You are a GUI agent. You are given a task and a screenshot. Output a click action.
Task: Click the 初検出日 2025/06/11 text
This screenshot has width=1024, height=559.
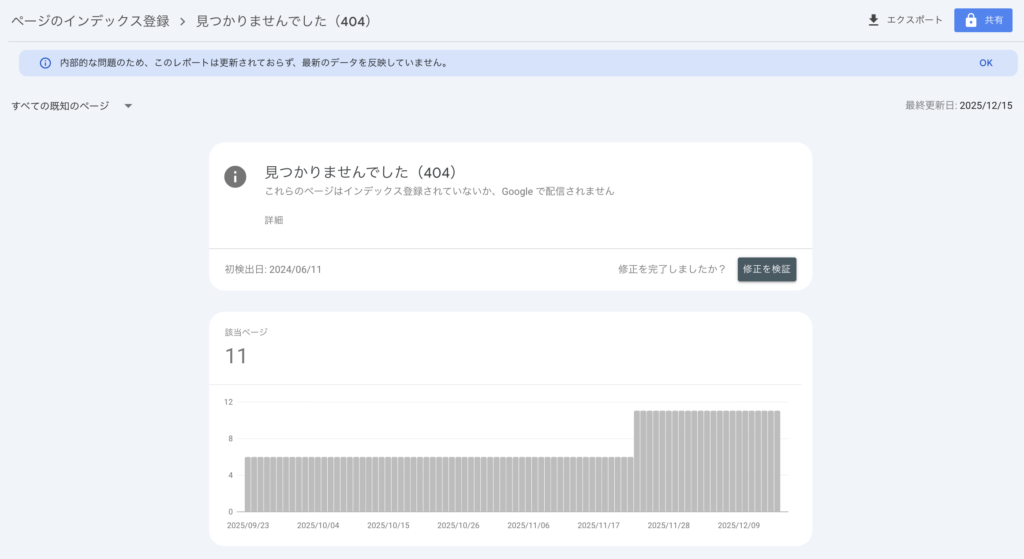(273, 269)
